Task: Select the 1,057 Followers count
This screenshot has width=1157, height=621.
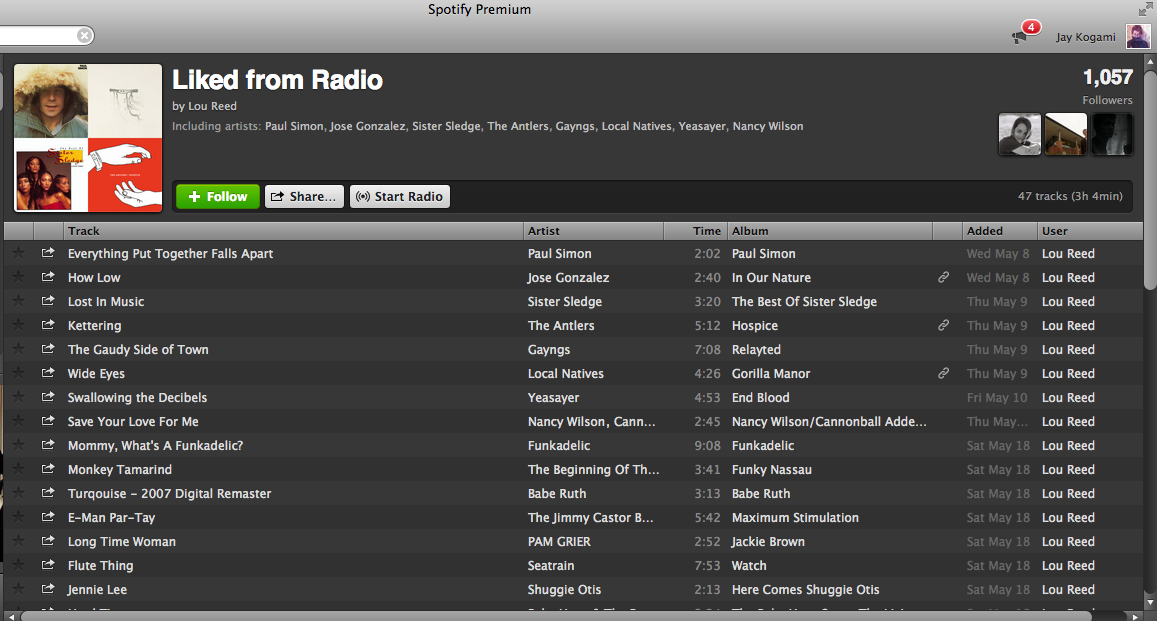Action: 1107,87
